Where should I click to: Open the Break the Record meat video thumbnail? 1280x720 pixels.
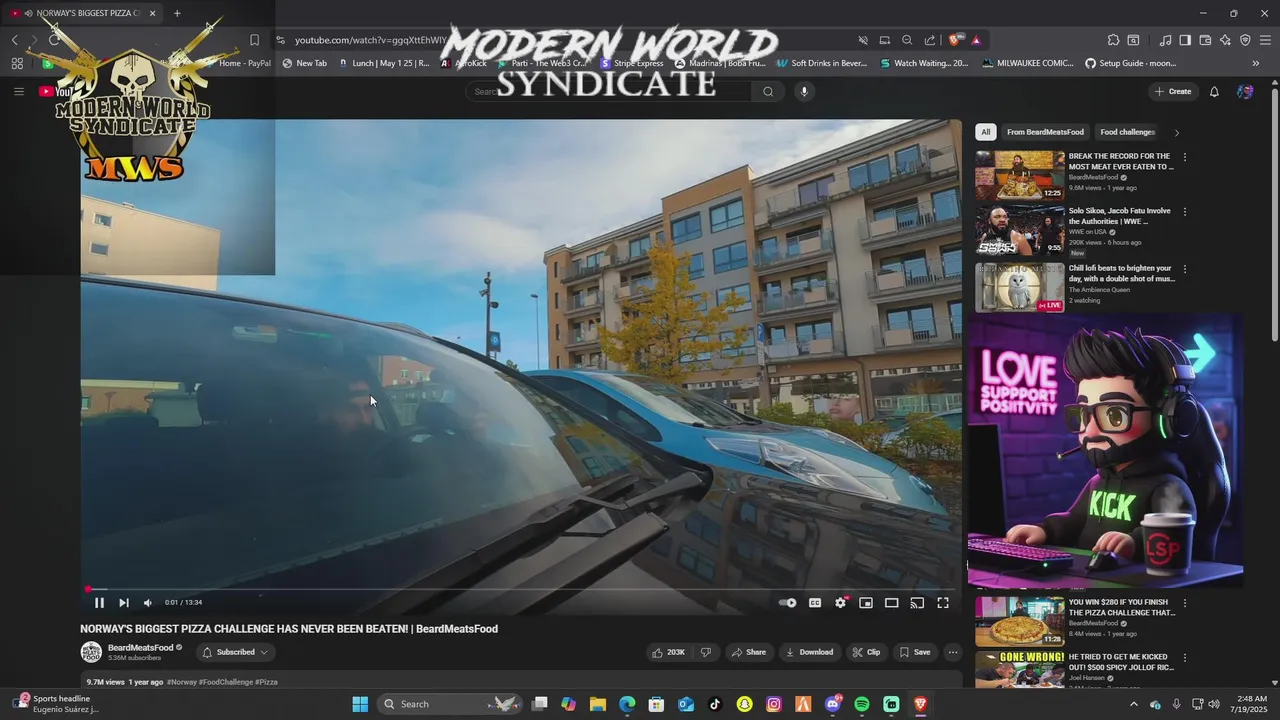pos(1020,175)
